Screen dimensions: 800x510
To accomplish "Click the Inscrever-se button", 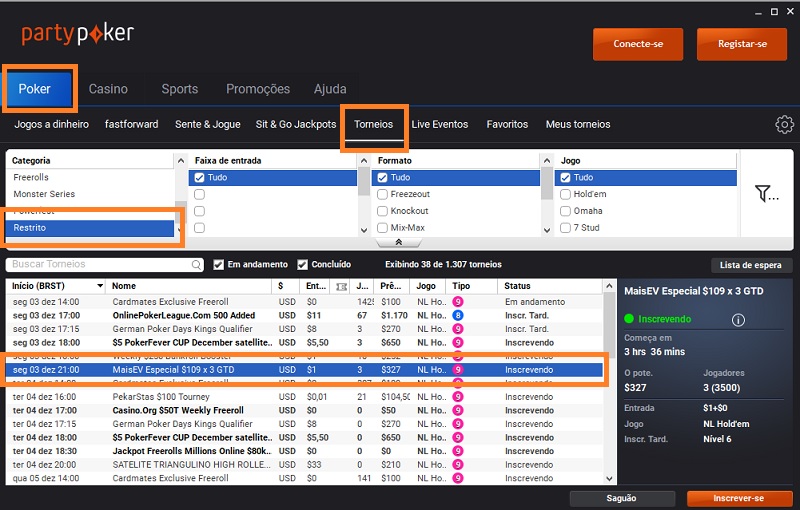I will (738, 498).
